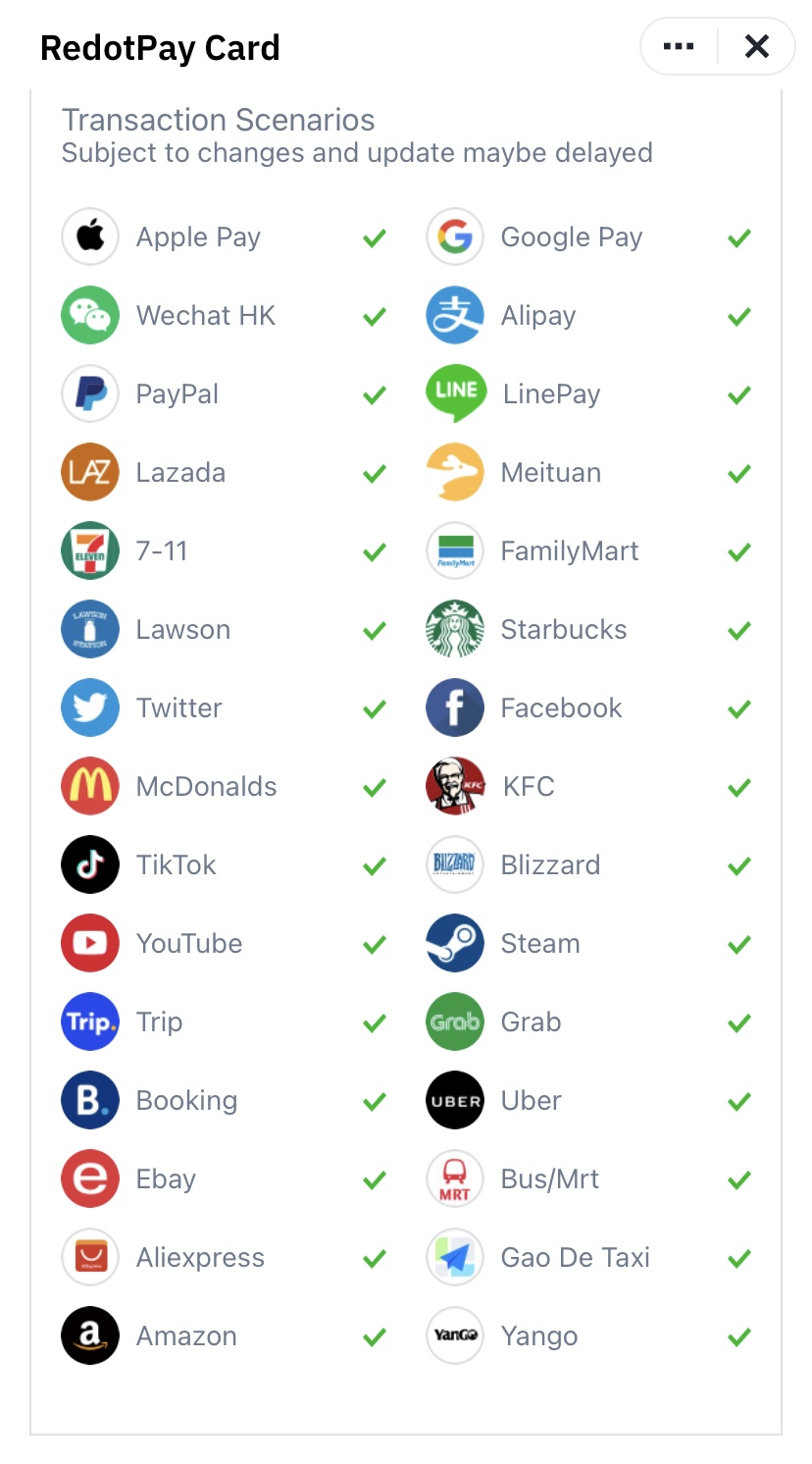Image resolution: width=812 pixels, height=1464 pixels.
Task: Click the Amazon logo icon
Action: click(90, 1335)
